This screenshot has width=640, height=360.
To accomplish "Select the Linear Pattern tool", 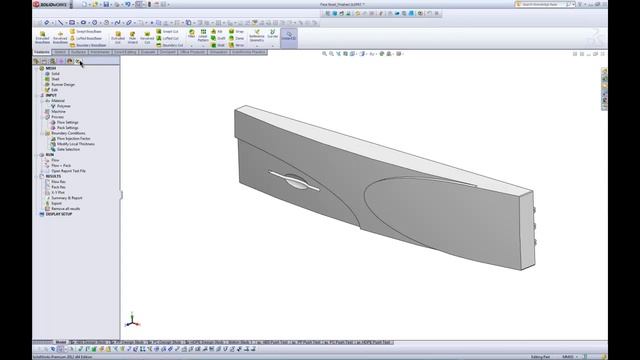I will (203, 36).
